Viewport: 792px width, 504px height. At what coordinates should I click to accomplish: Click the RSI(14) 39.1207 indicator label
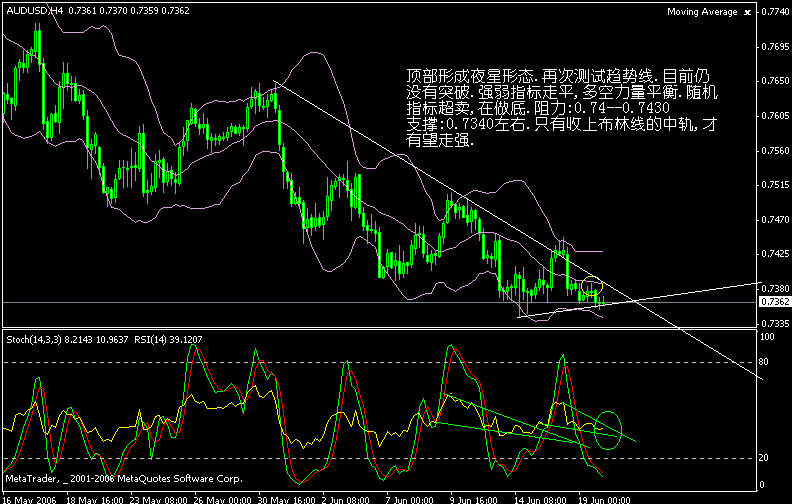(168, 339)
